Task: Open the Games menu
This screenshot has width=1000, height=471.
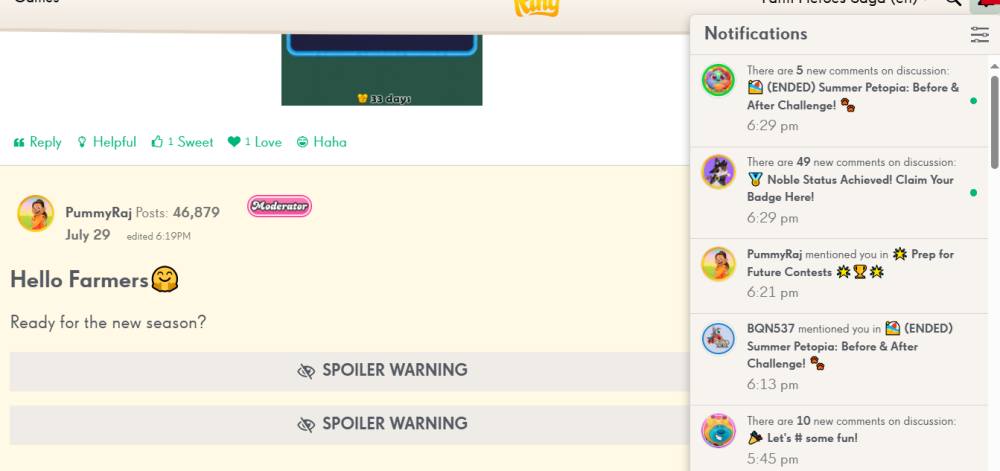Action: (36, 2)
